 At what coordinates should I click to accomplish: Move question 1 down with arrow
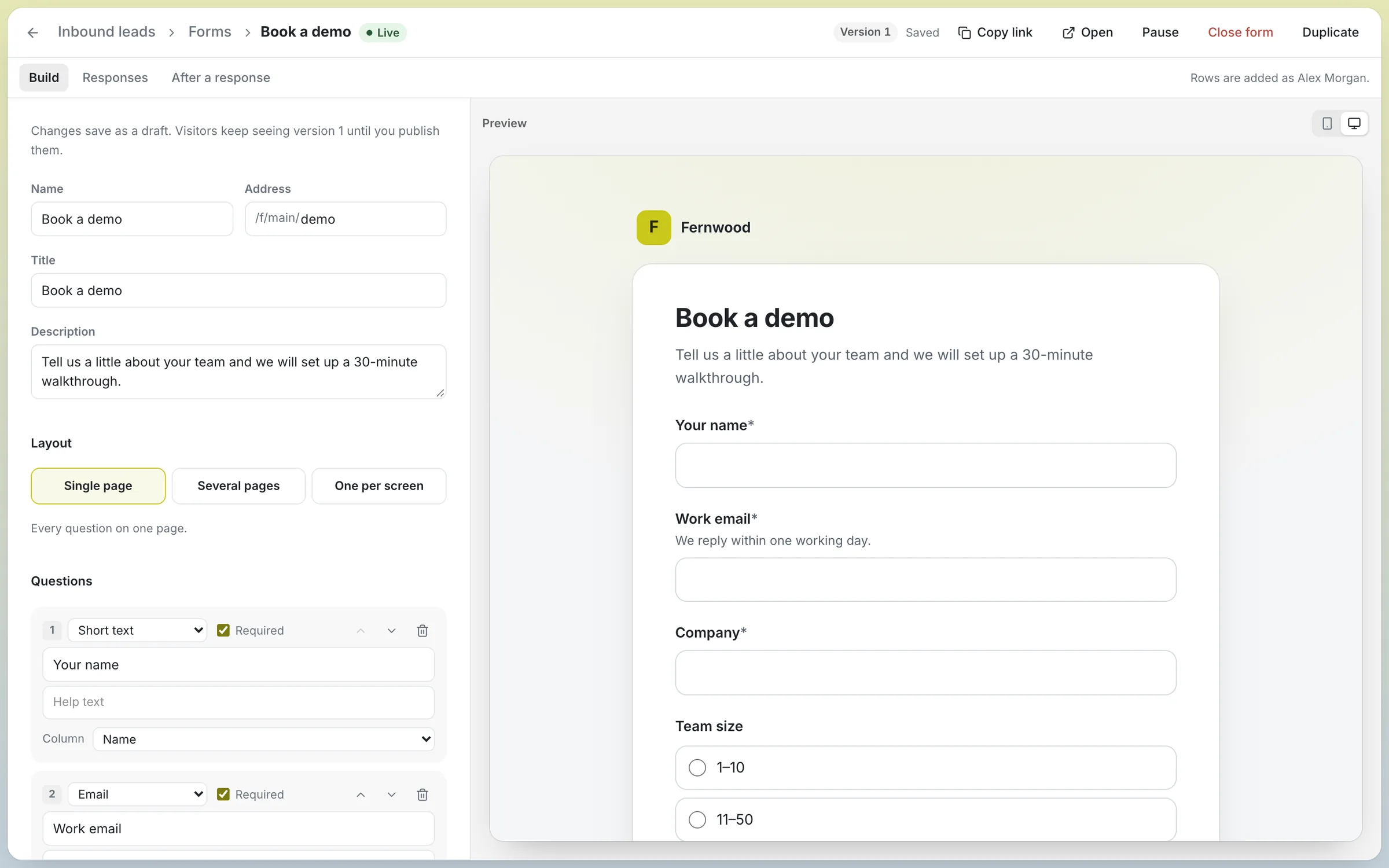(391, 630)
